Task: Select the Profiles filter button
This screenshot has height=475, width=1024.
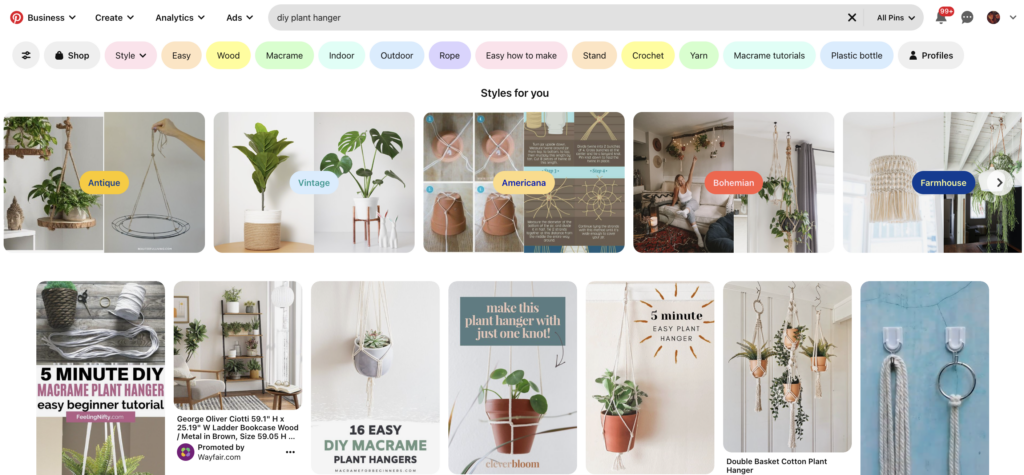Action: (x=931, y=56)
